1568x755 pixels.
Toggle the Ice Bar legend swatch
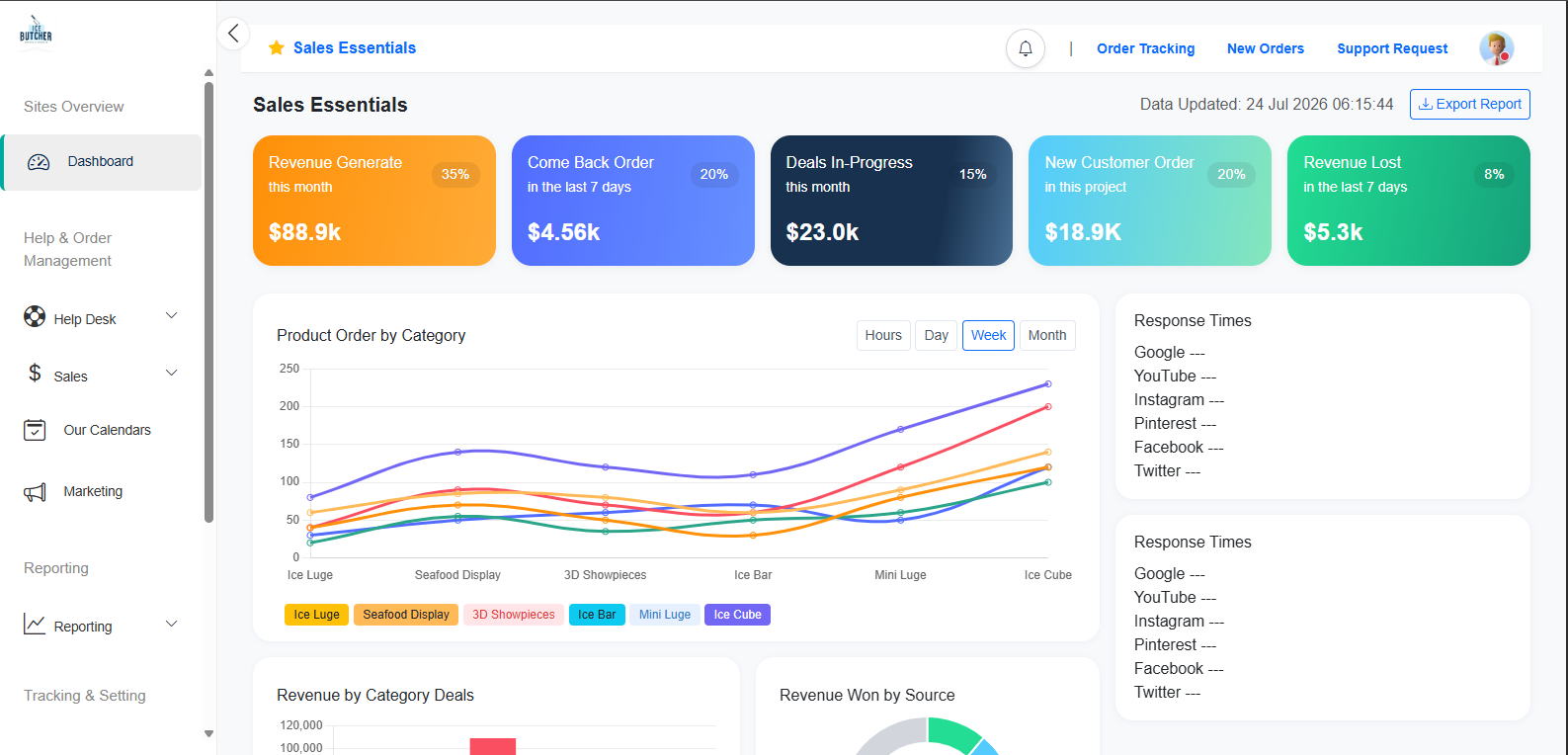(597, 615)
